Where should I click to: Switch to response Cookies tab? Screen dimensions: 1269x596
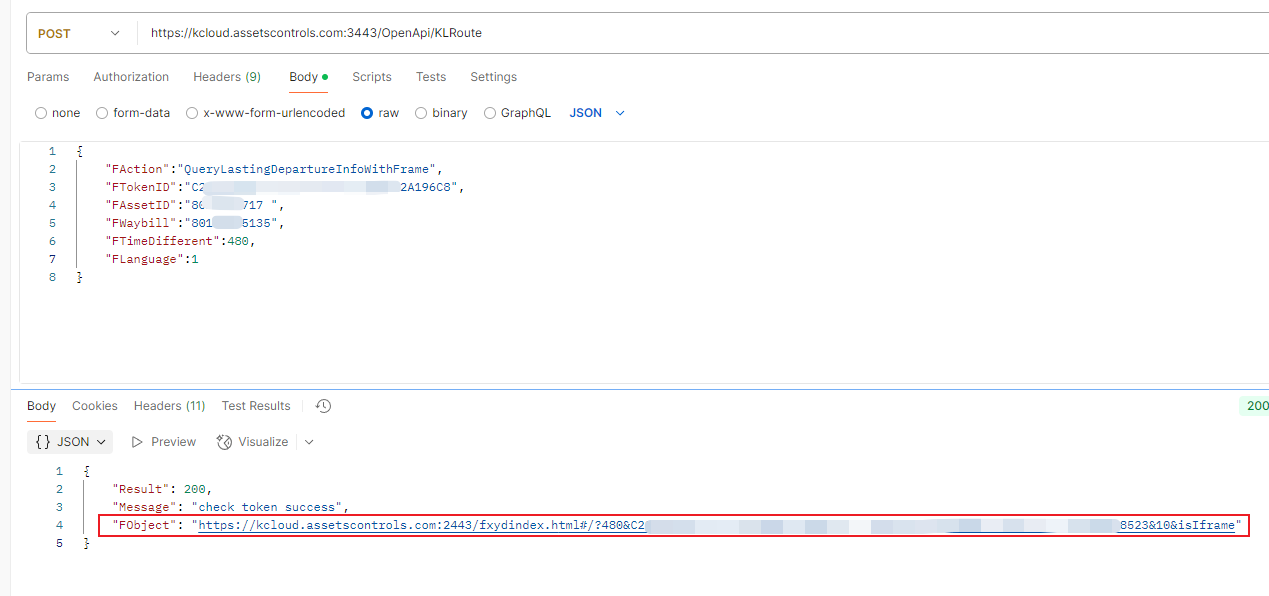point(95,406)
